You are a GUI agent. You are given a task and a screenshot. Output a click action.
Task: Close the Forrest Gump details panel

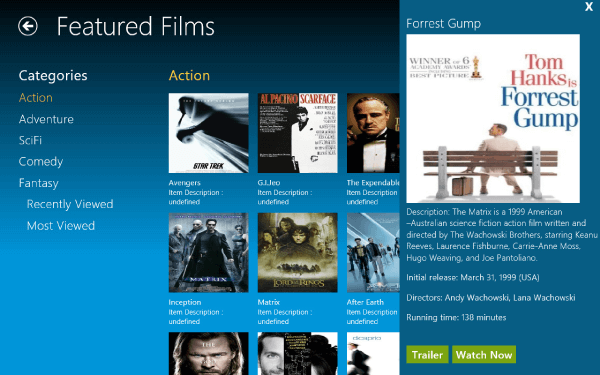(589, 7)
